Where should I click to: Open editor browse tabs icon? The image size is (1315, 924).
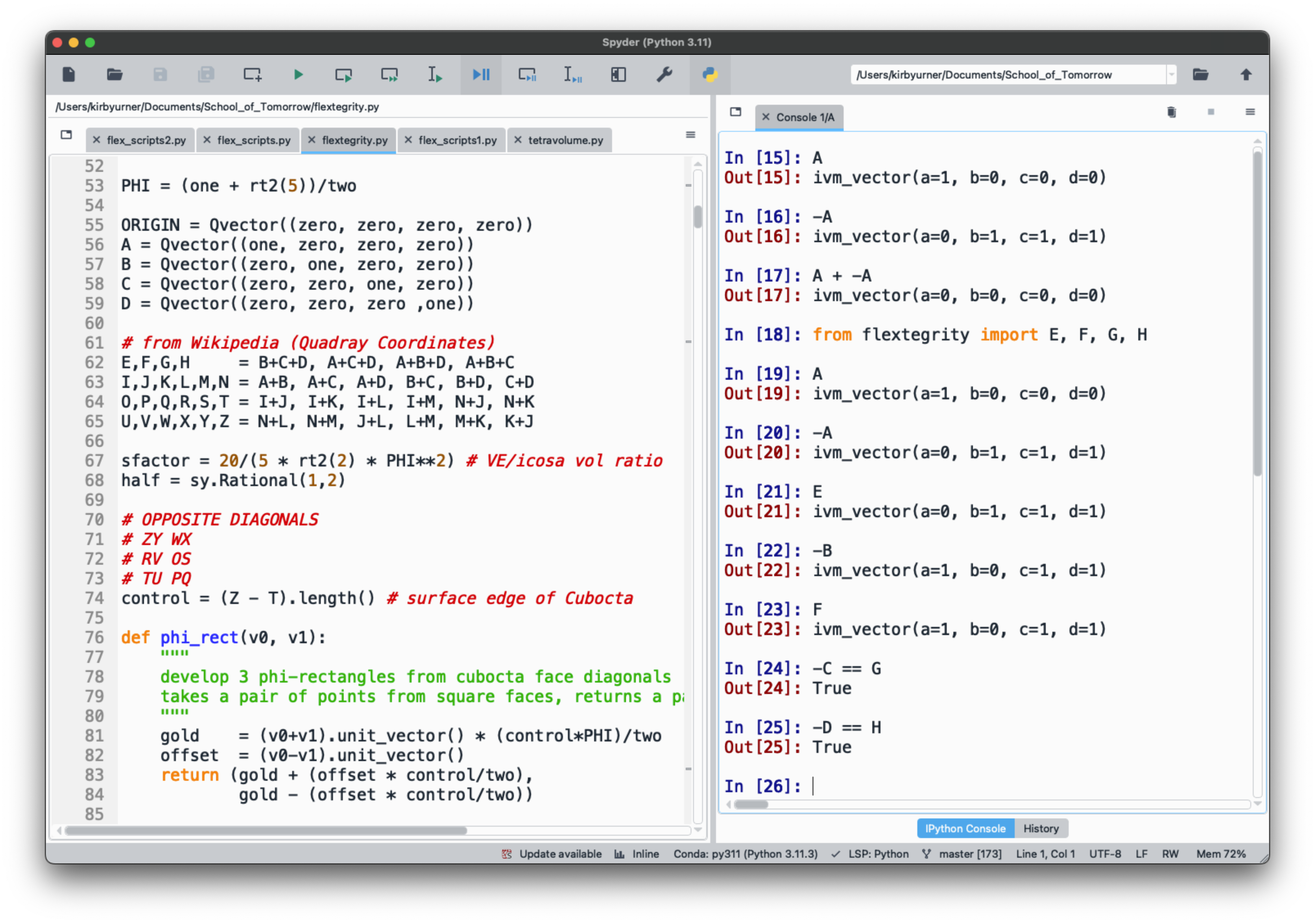(66, 135)
